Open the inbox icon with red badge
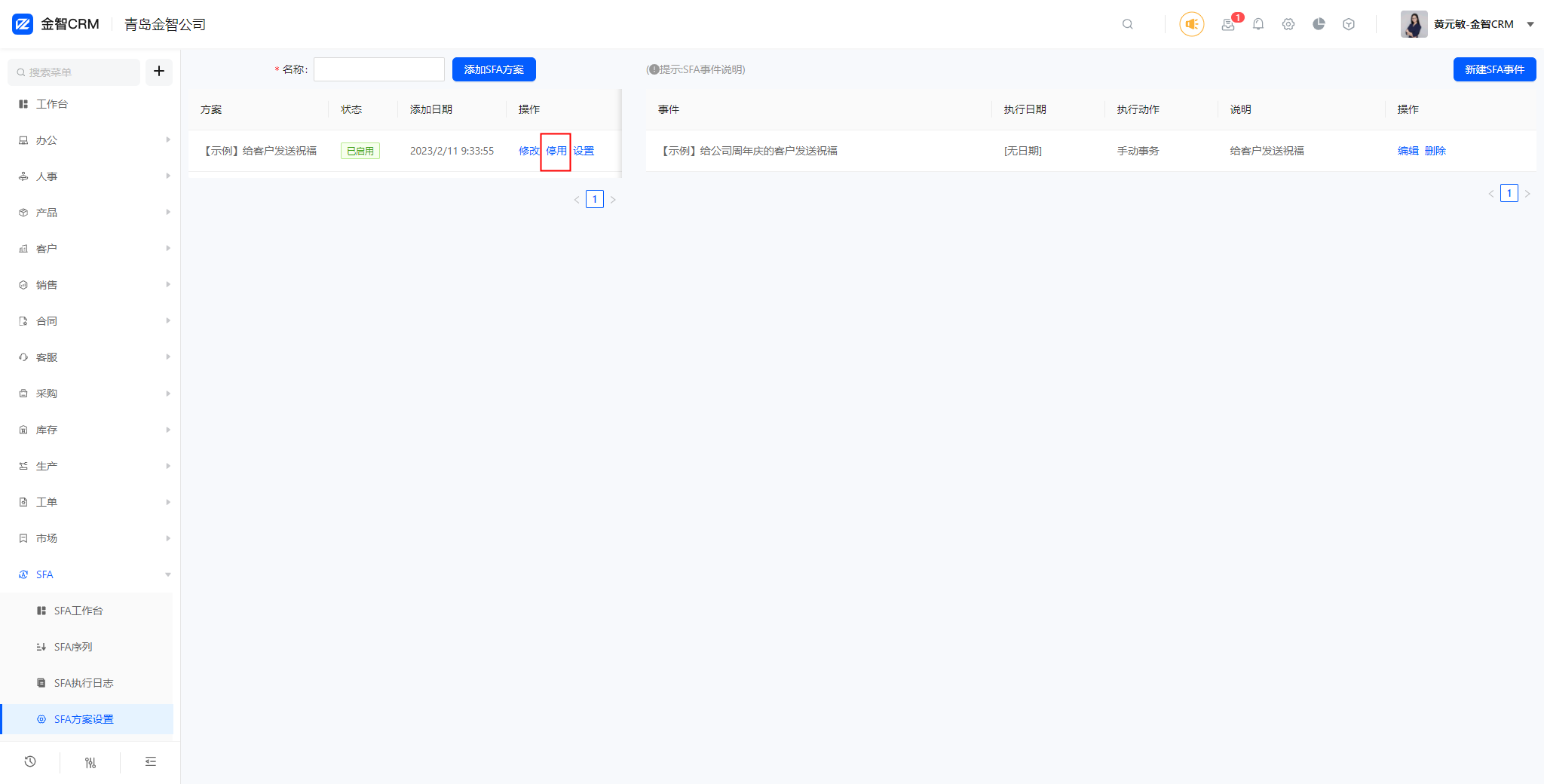 1229,24
